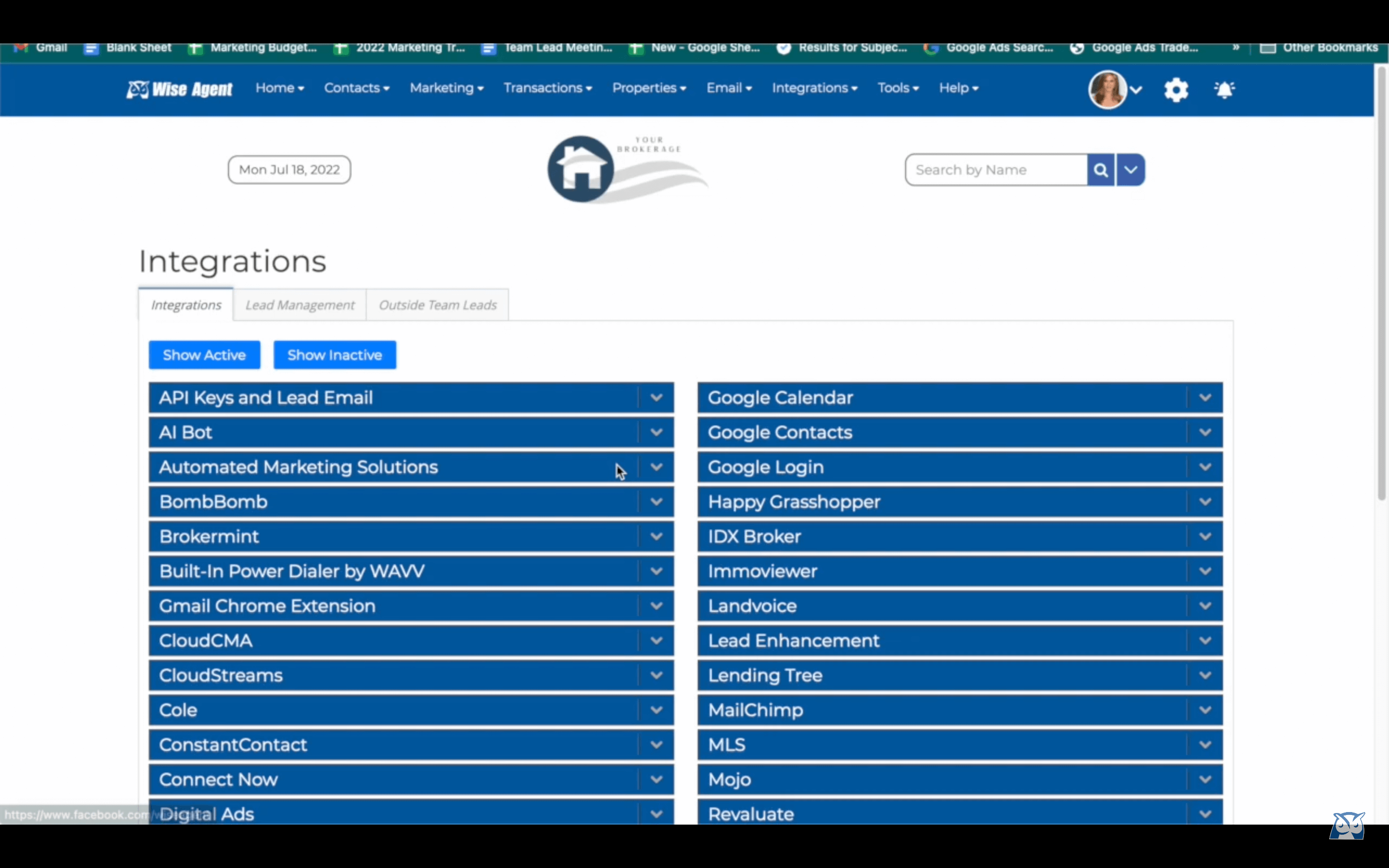Click the owl icon at bottom right
Image resolution: width=1389 pixels, height=868 pixels.
pyautogui.click(x=1347, y=826)
